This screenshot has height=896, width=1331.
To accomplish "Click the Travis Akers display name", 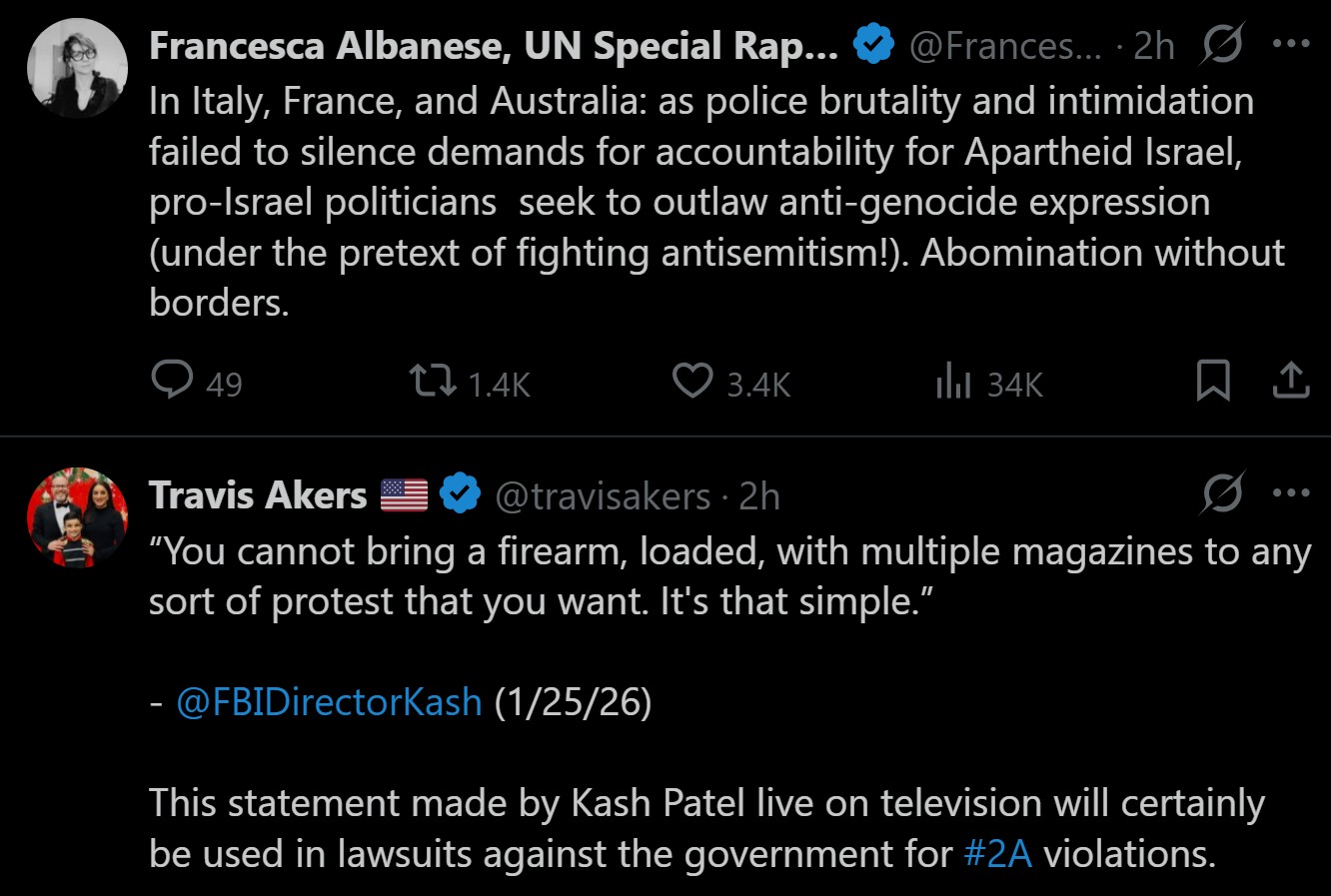I will coord(258,495).
